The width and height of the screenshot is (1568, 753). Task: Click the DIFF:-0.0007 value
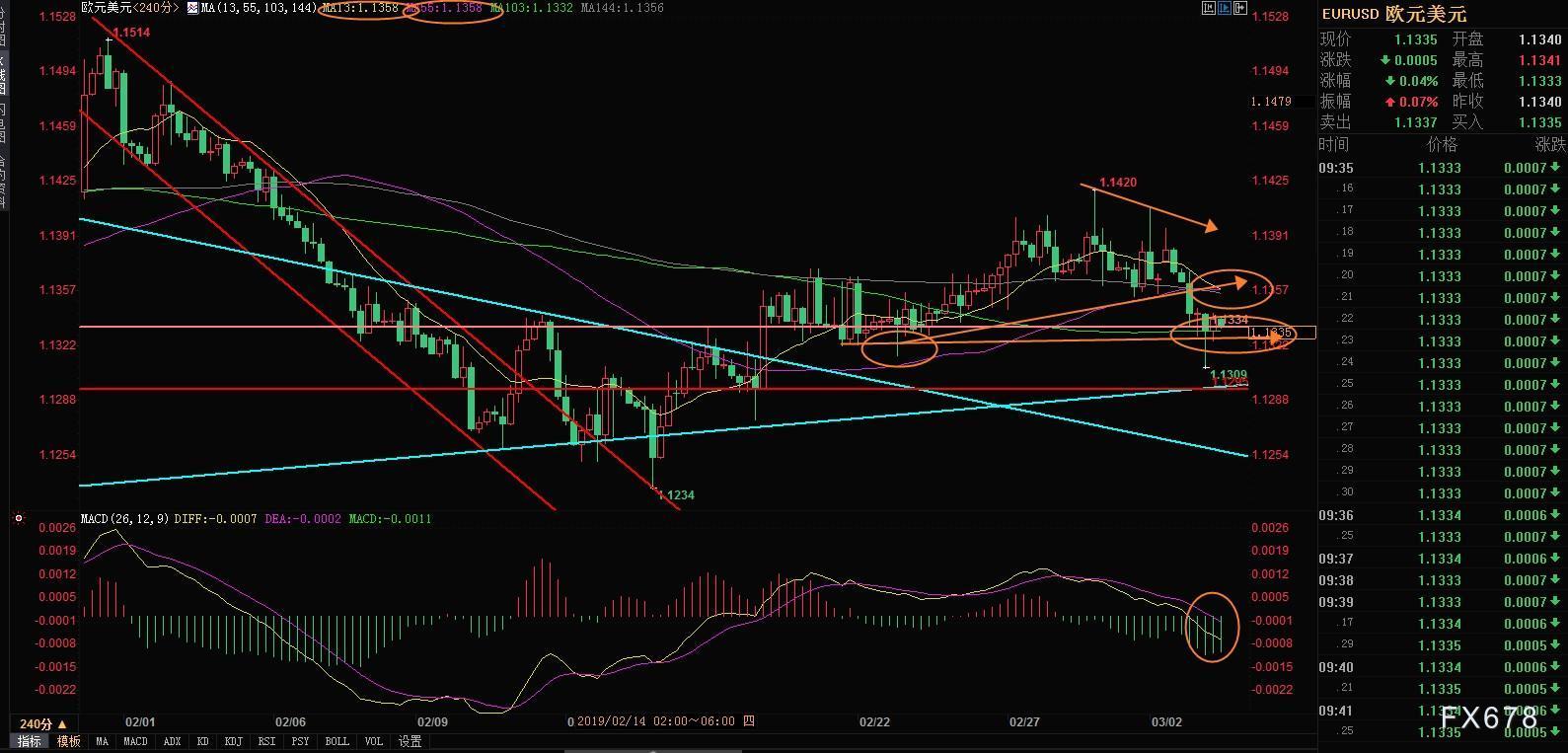coord(215,518)
